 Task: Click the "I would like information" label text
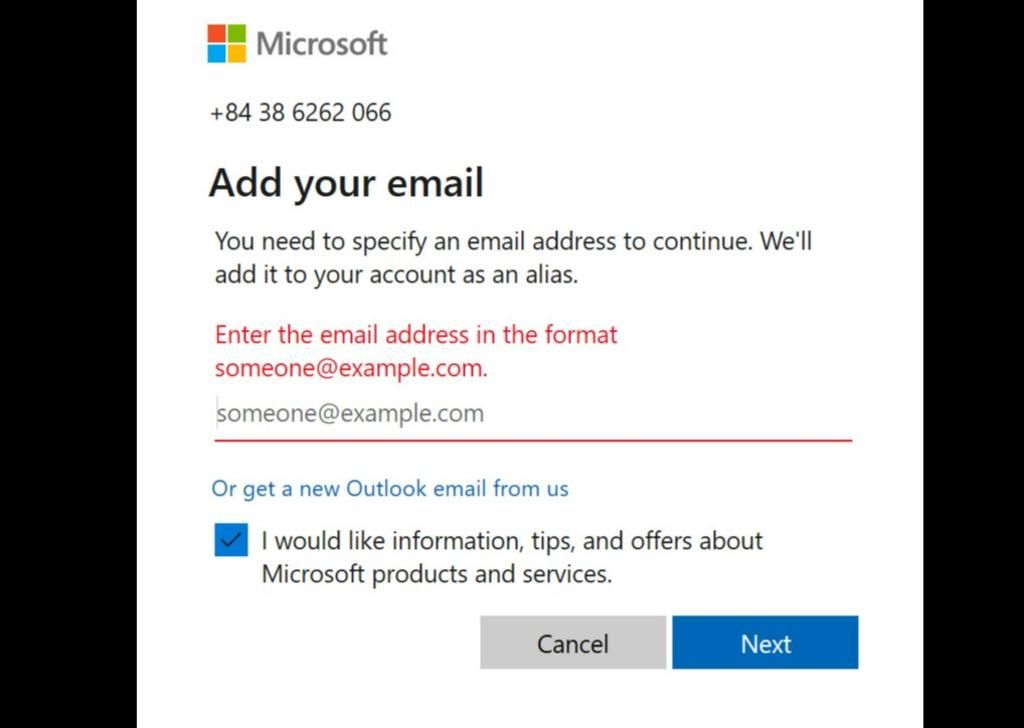pos(512,542)
